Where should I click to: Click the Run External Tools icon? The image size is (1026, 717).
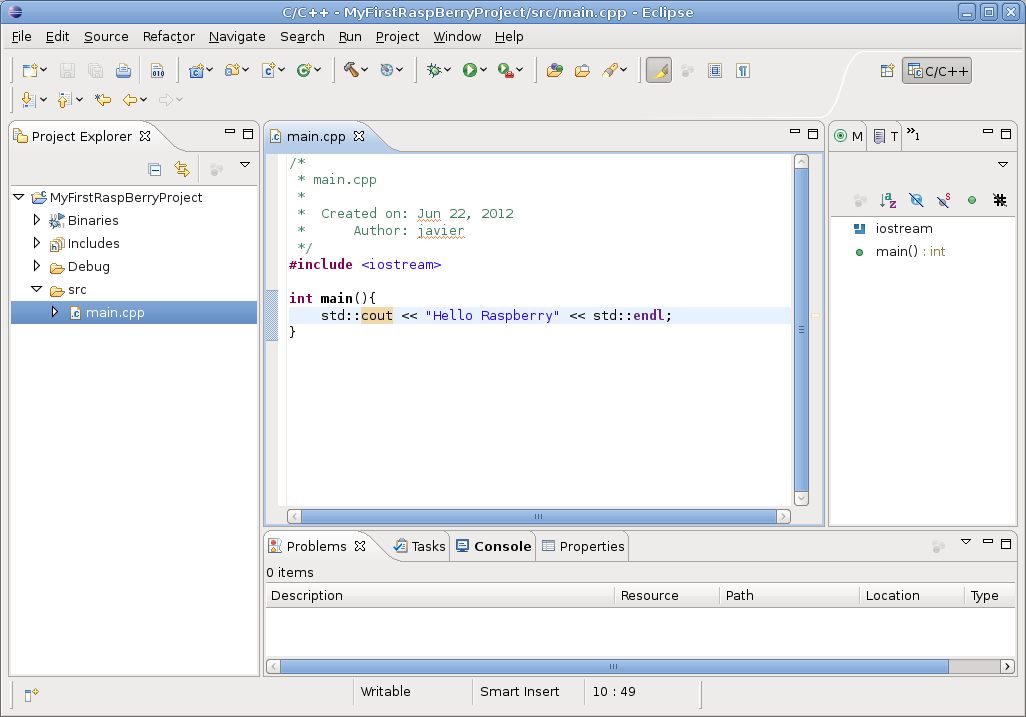pos(505,70)
